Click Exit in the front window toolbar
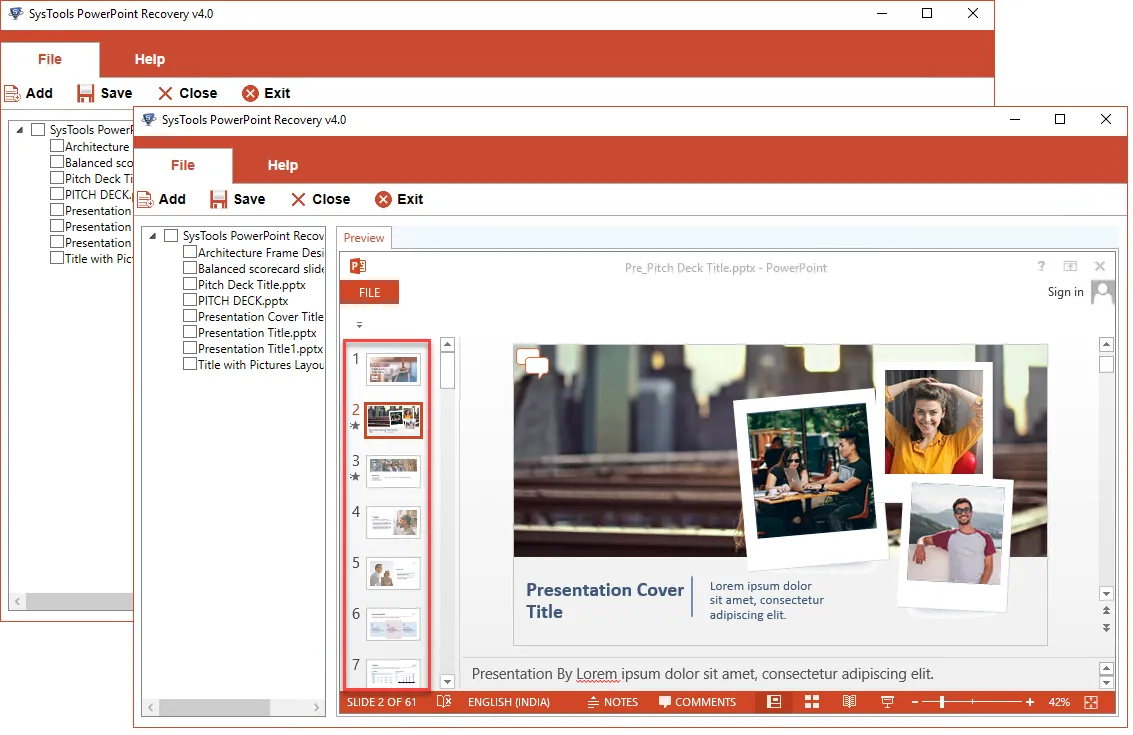This screenshot has width=1133, height=735. [x=399, y=199]
